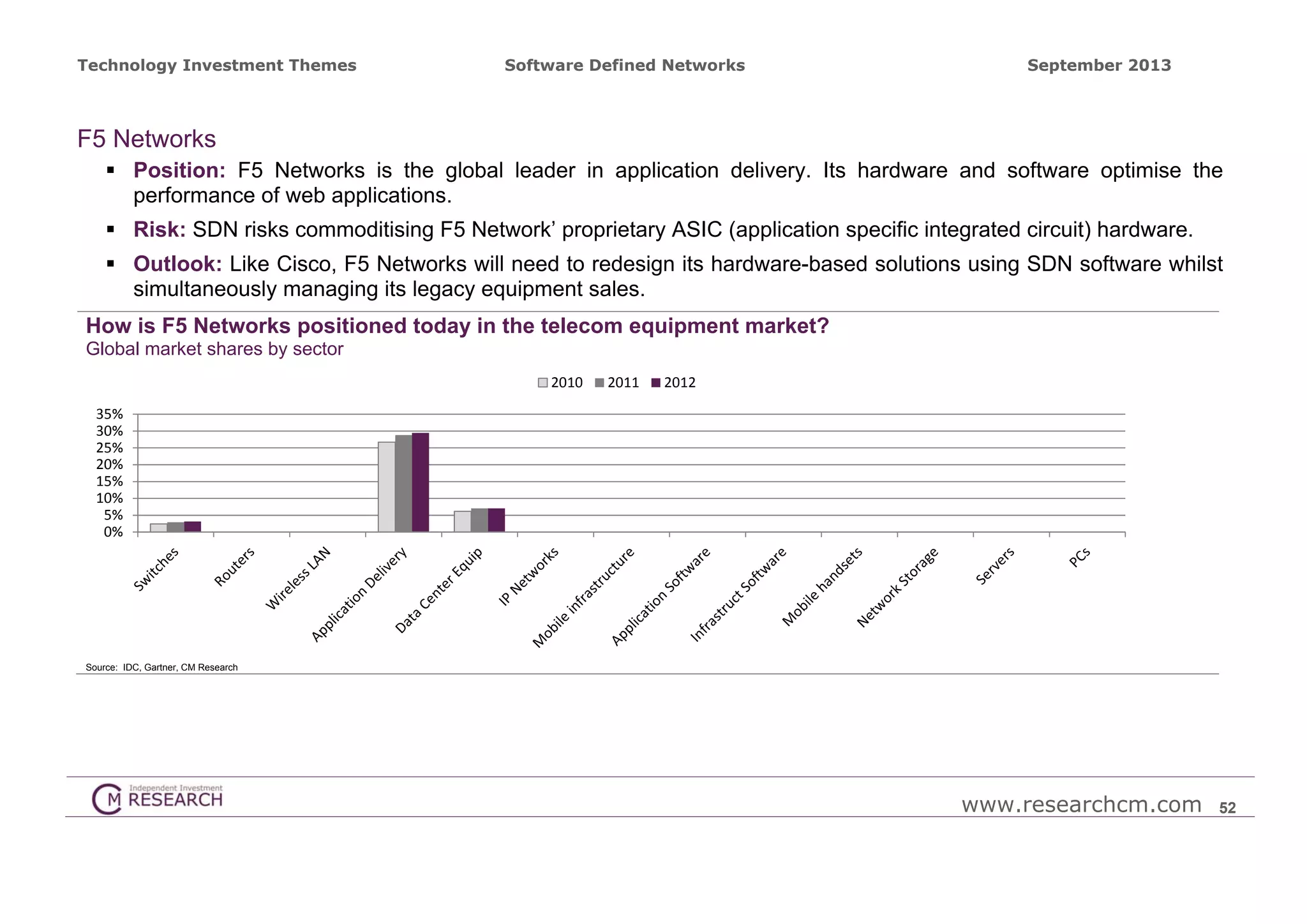Click the 'Source: IDC, Gartner, CM Research' note

point(161,667)
